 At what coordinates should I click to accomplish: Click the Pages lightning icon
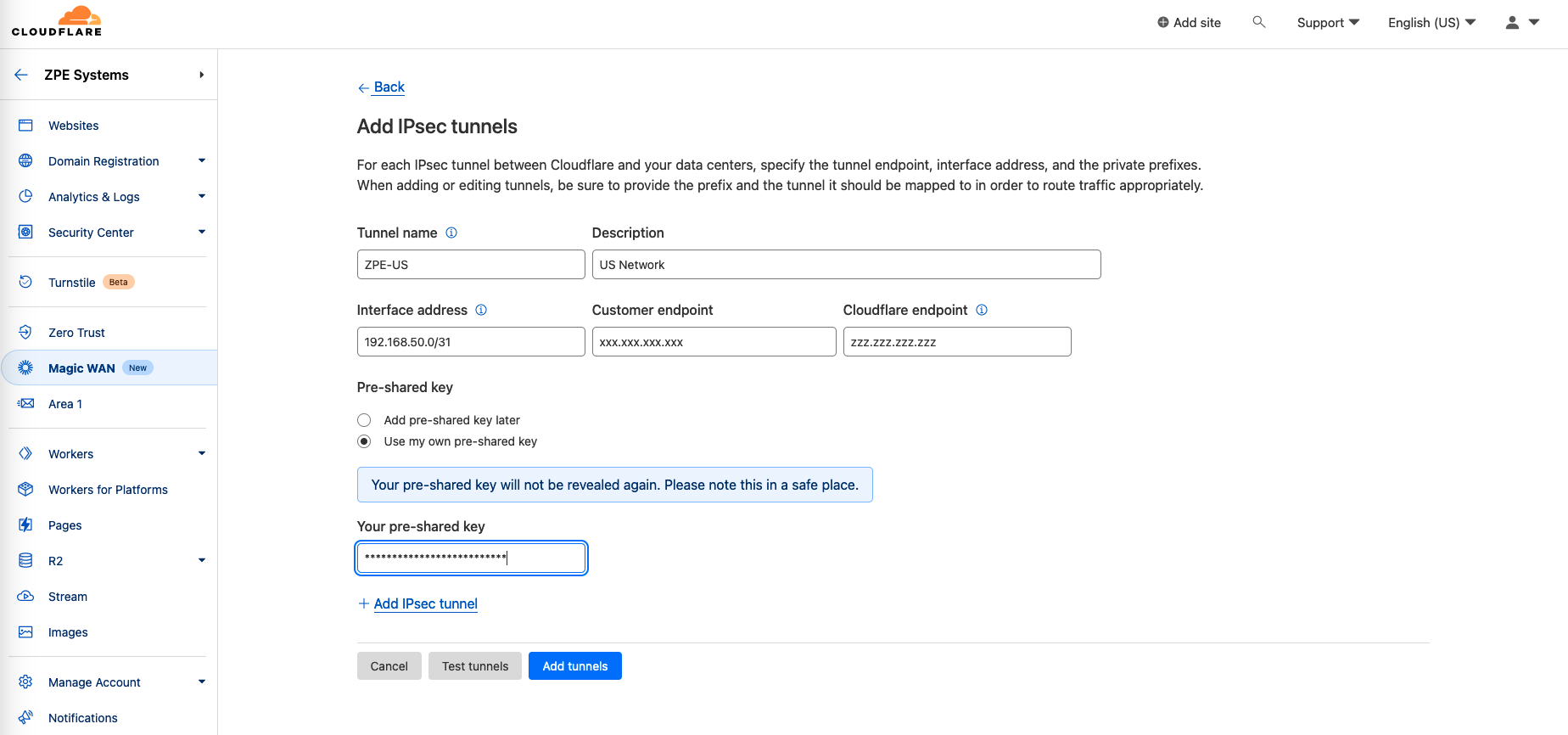(25, 525)
